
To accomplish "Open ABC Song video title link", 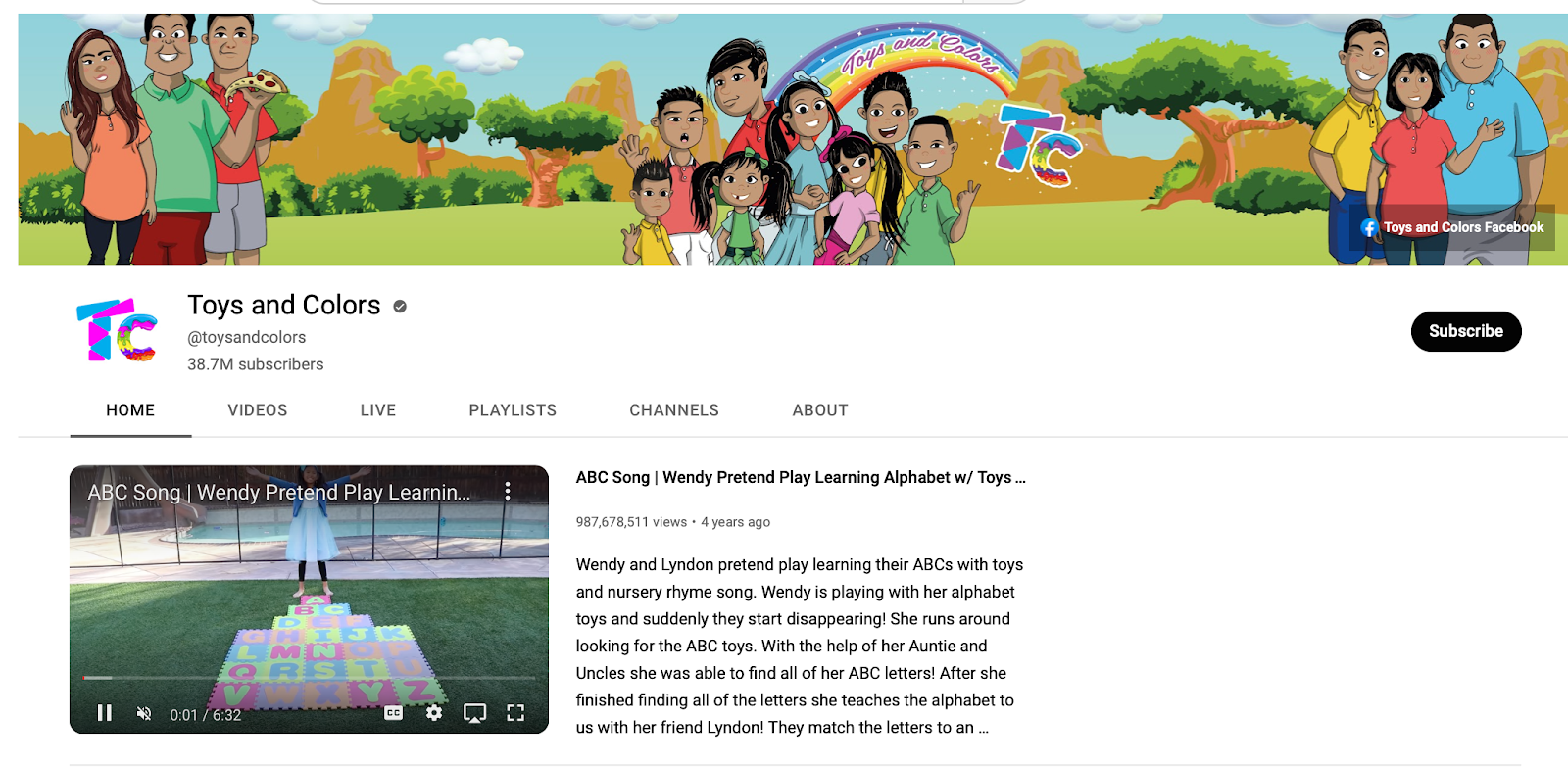I will [x=801, y=477].
